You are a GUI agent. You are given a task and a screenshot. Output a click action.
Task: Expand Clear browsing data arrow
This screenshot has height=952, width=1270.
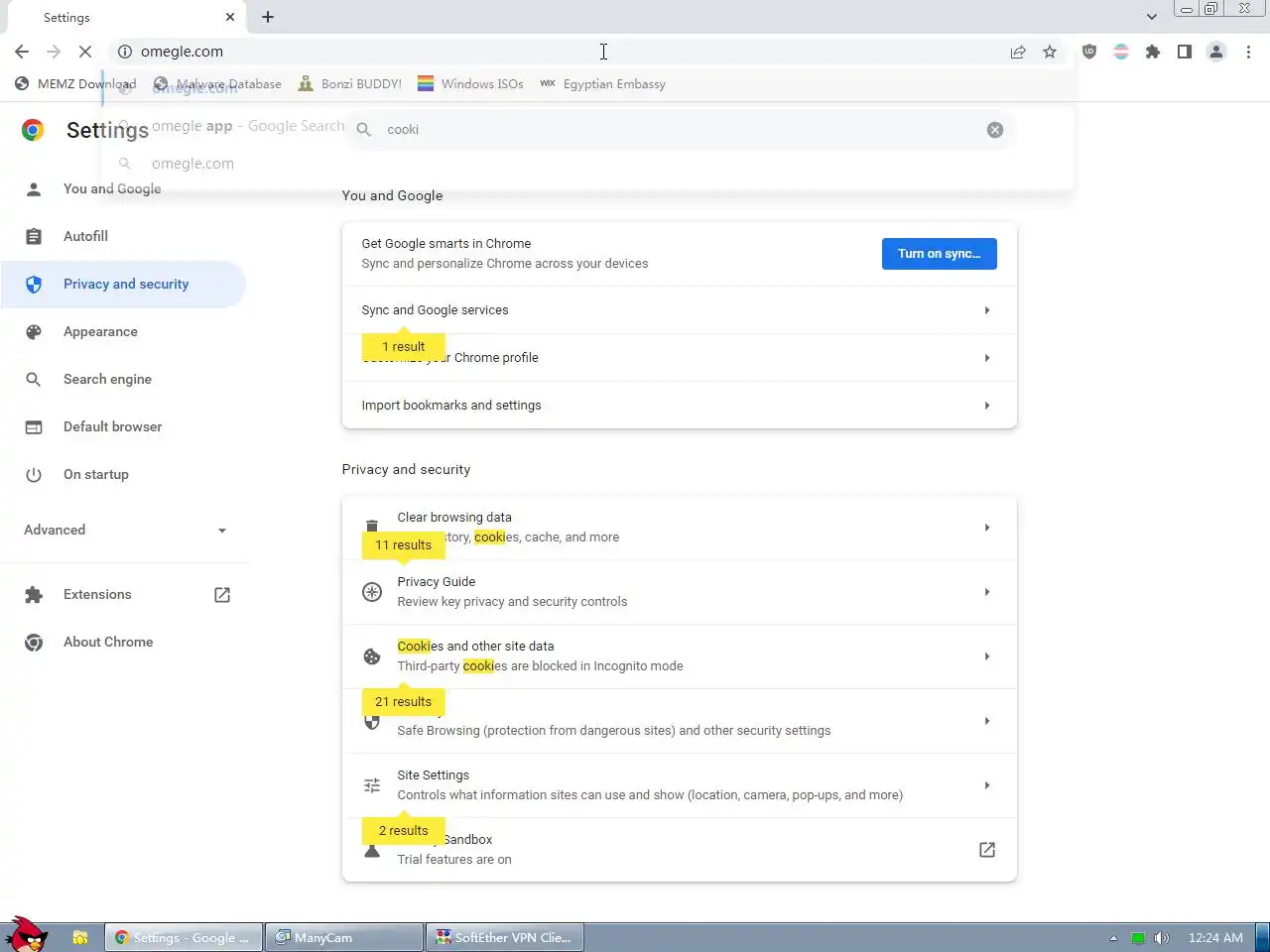pos(987,528)
